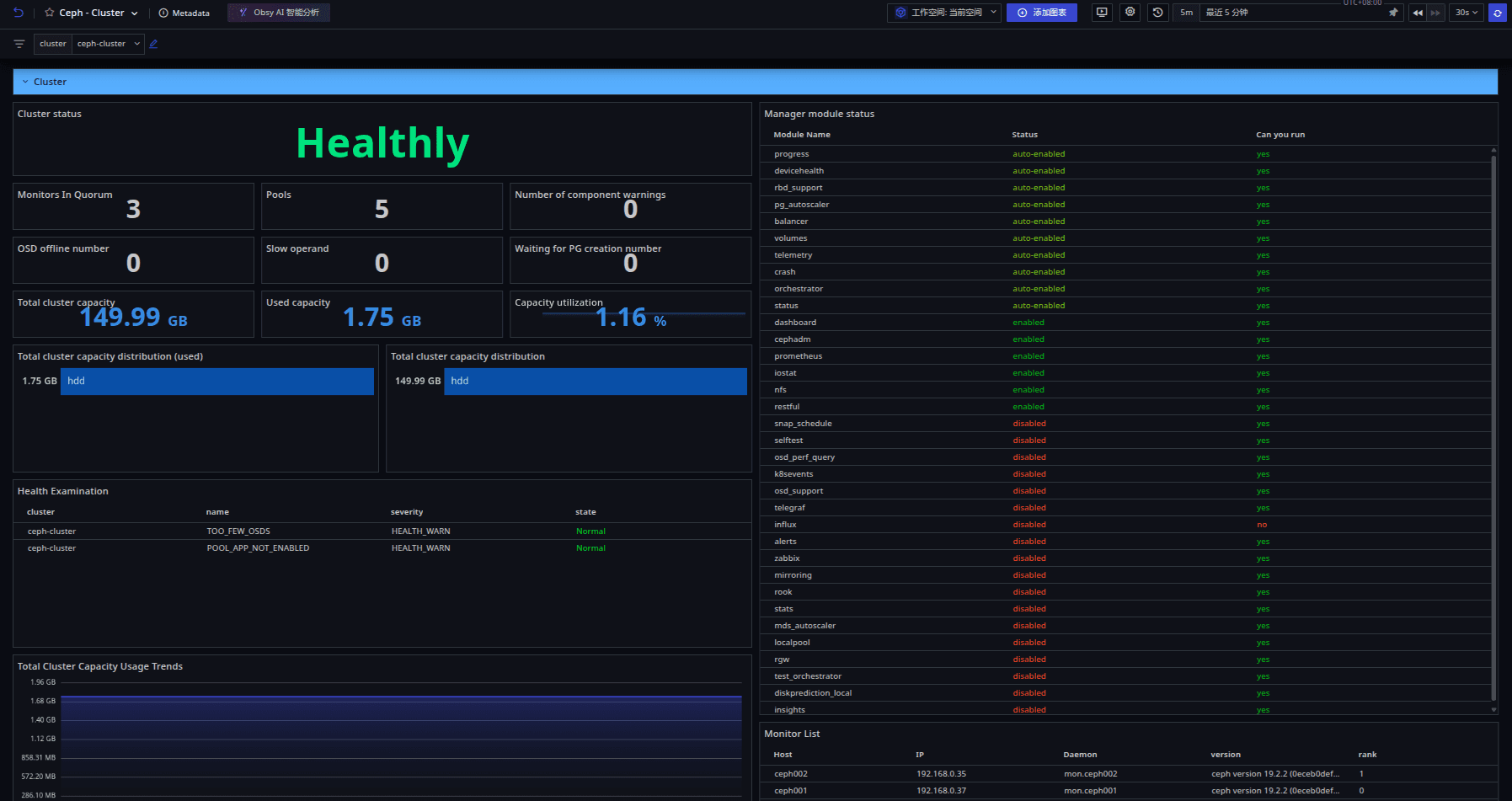Launch Obsy AI 智能分析
1512x801 pixels.
click(x=279, y=13)
